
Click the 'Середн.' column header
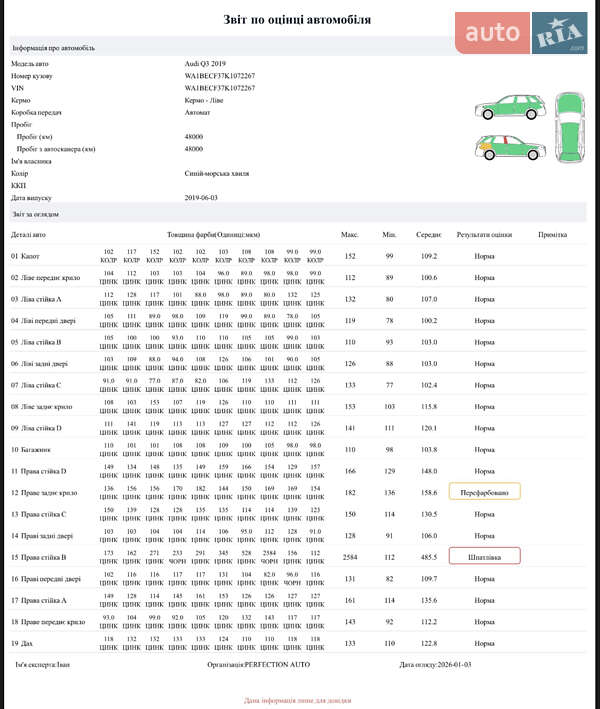click(430, 234)
